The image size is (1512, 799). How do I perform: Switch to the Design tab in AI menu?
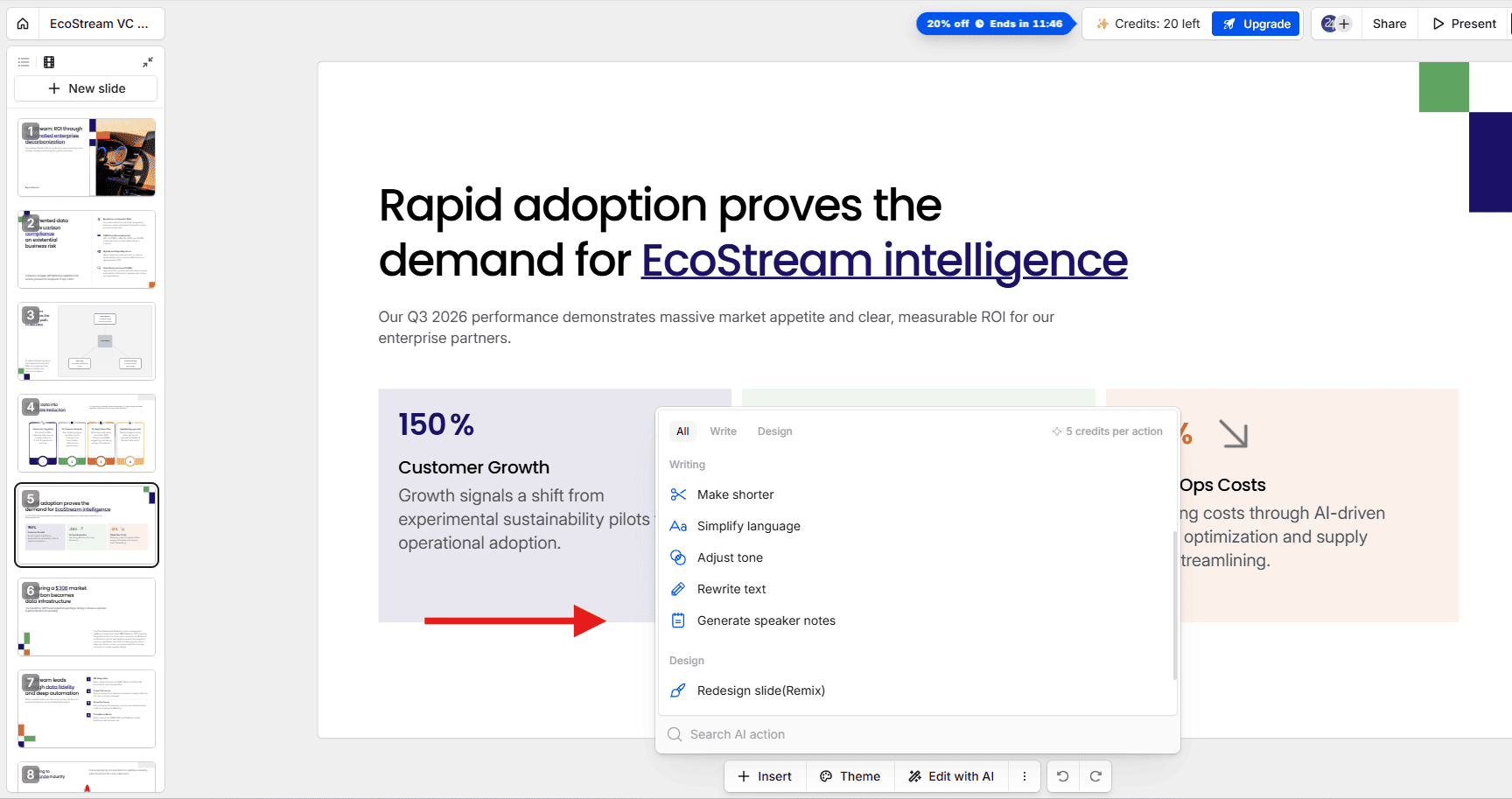774,431
